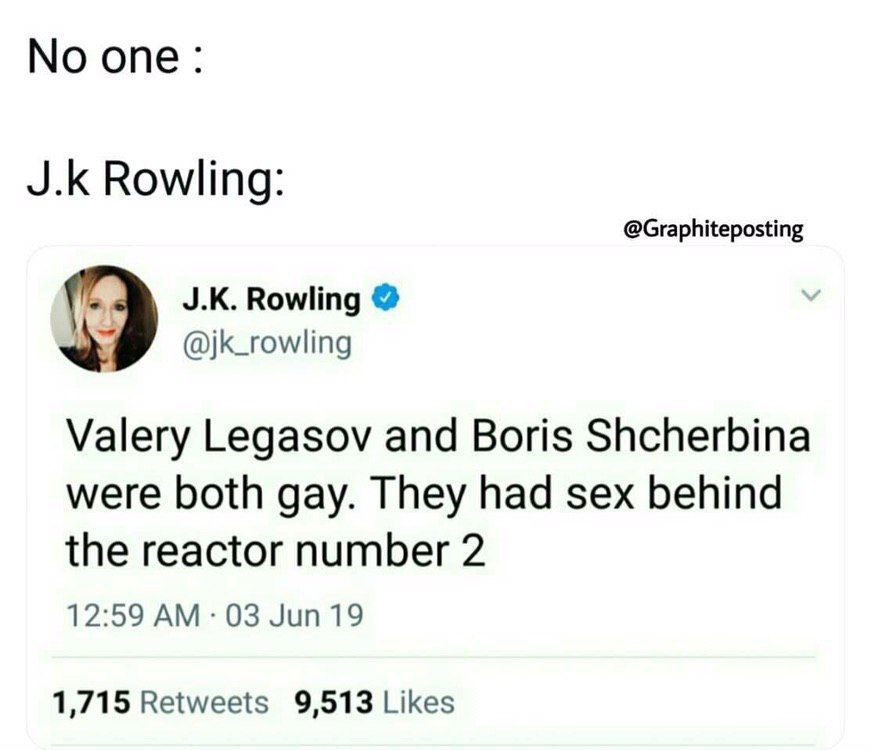
Task: Click the 12:59 AM timestamp
Action: [x=134, y=616]
